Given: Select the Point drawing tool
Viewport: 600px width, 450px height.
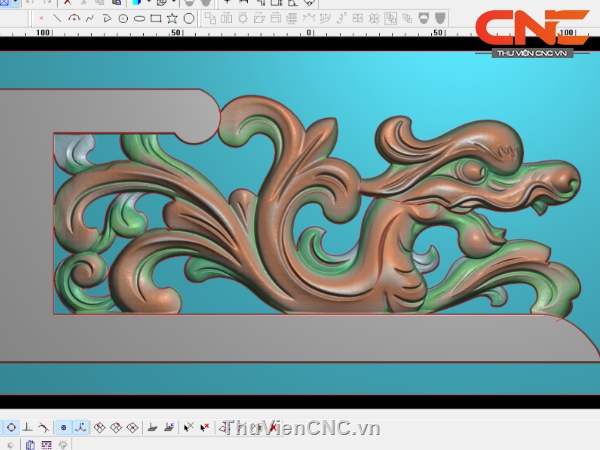Looking at the screenshot, I should pos(39,18).
